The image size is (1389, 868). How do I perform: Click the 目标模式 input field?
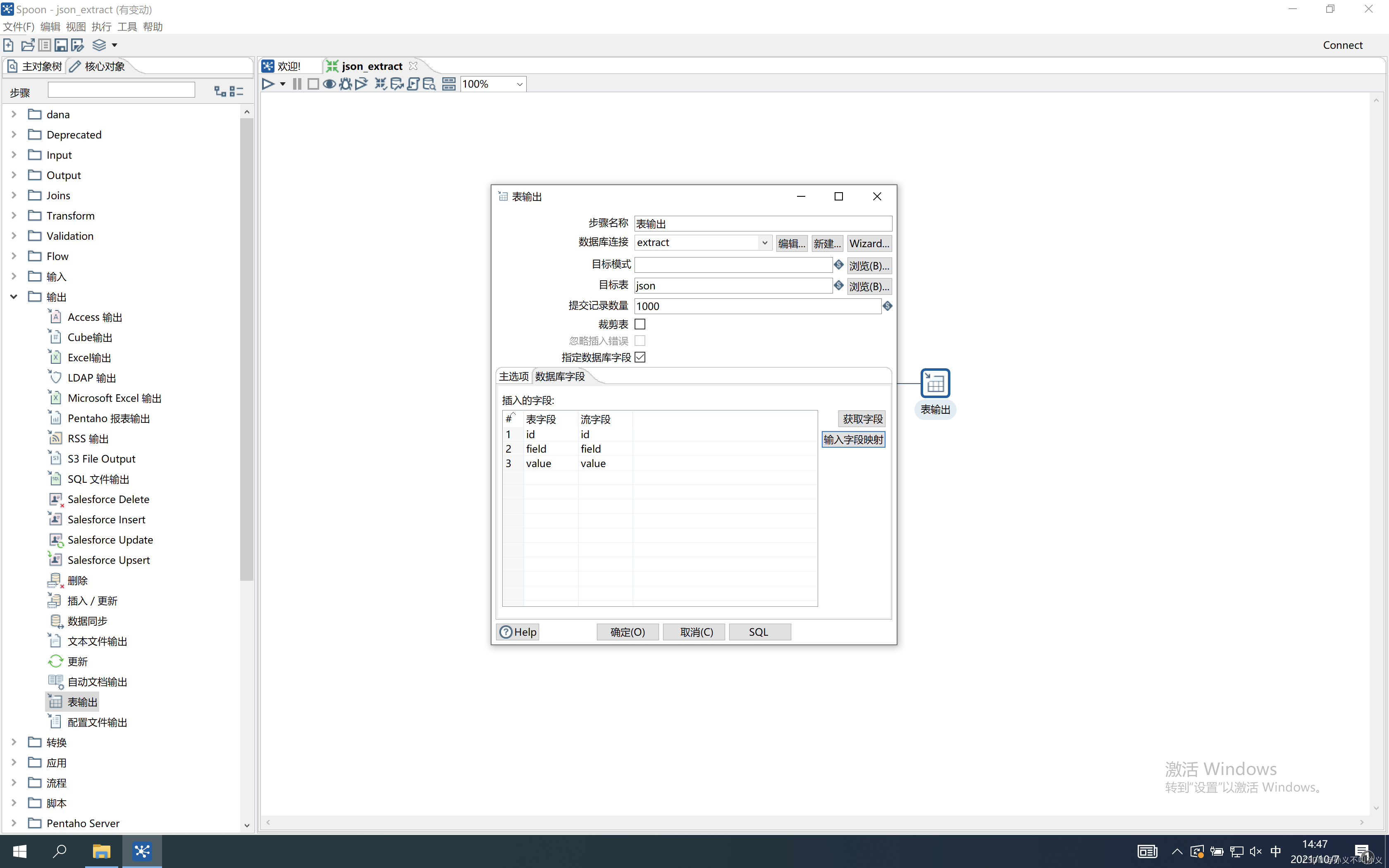coord(733,265)
